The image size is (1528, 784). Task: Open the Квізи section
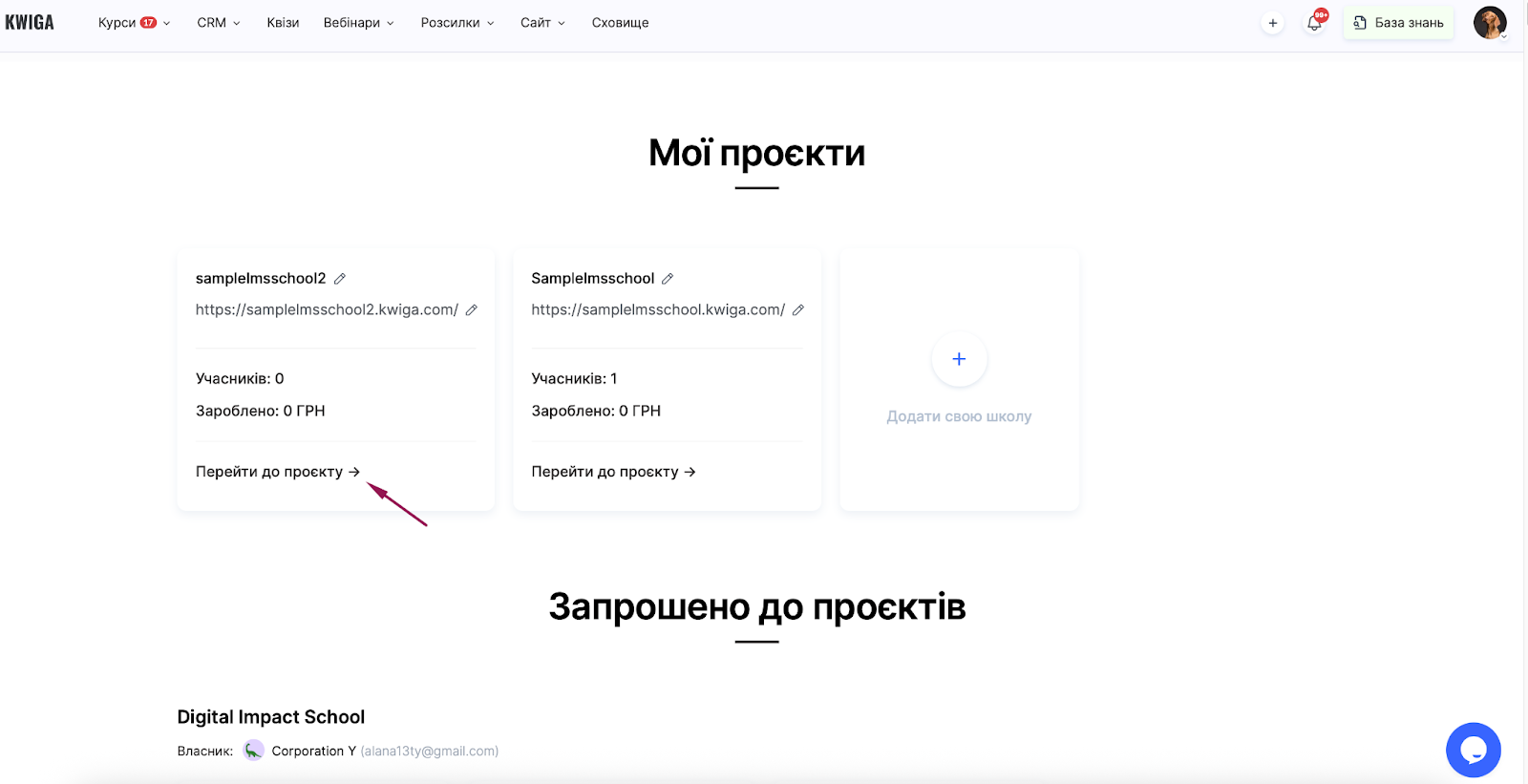(283, 23)
